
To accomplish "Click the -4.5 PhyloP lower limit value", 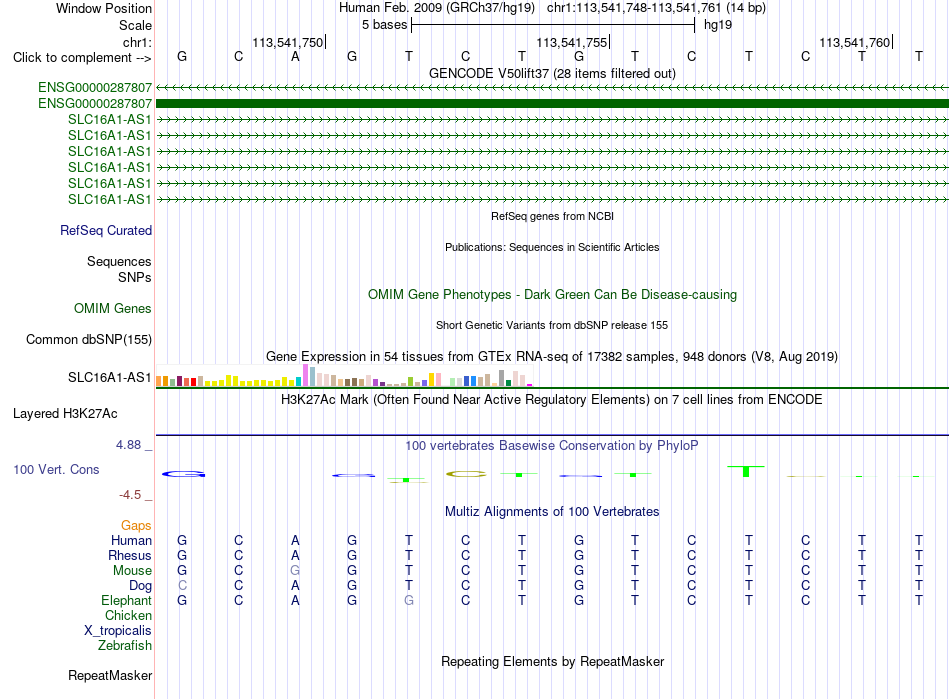I will click(x=130, y=495).
